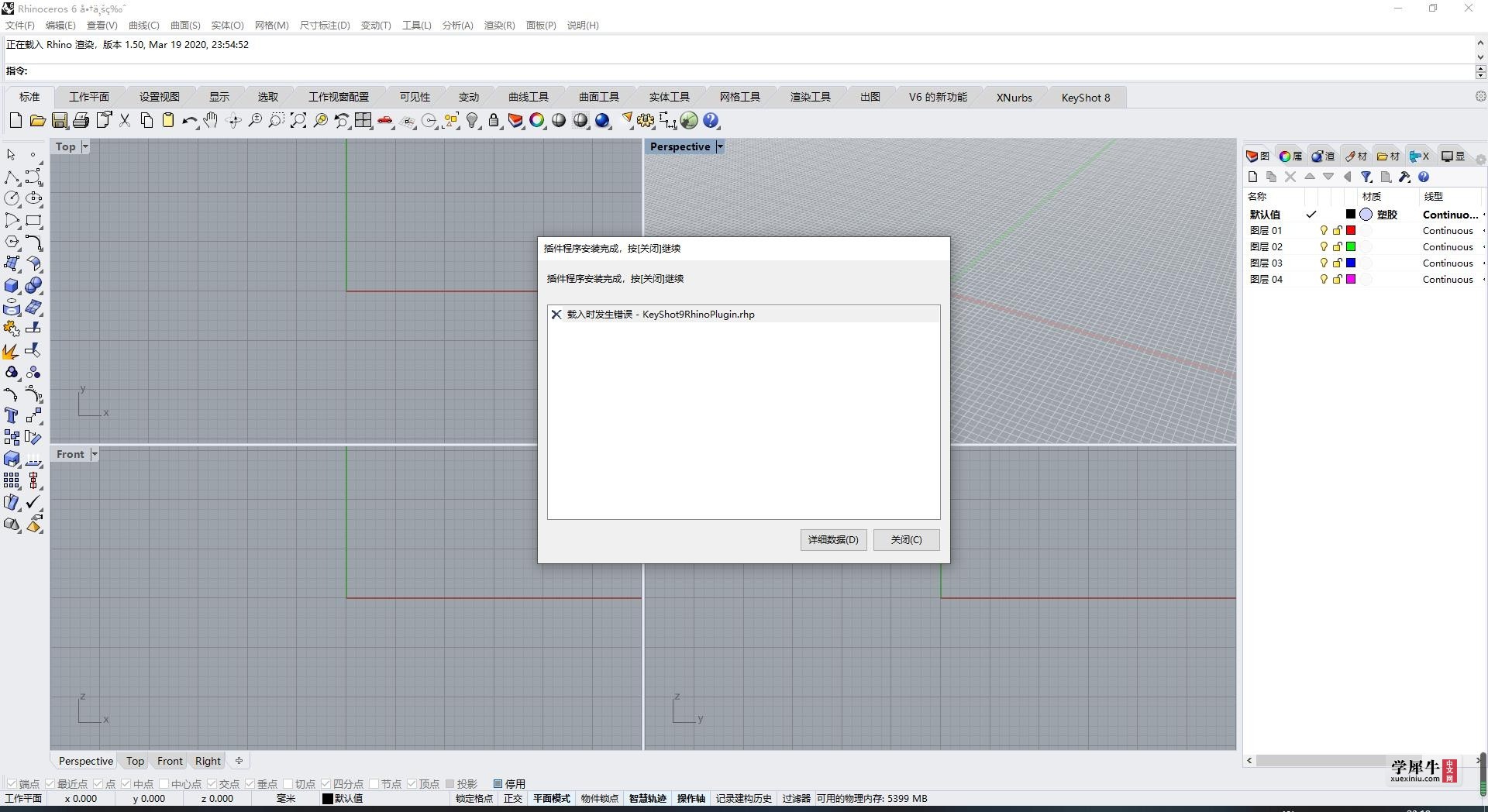Click the Move Layer Up triangle icon
Screen dimensions: 1488x812
point(1310,177)
